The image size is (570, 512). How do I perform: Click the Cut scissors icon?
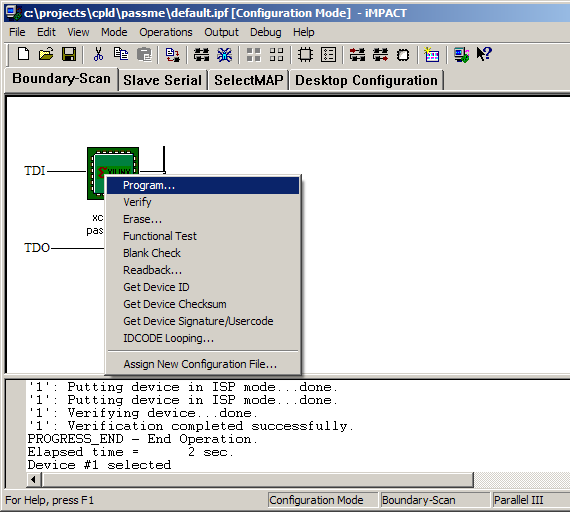[98, 55]
